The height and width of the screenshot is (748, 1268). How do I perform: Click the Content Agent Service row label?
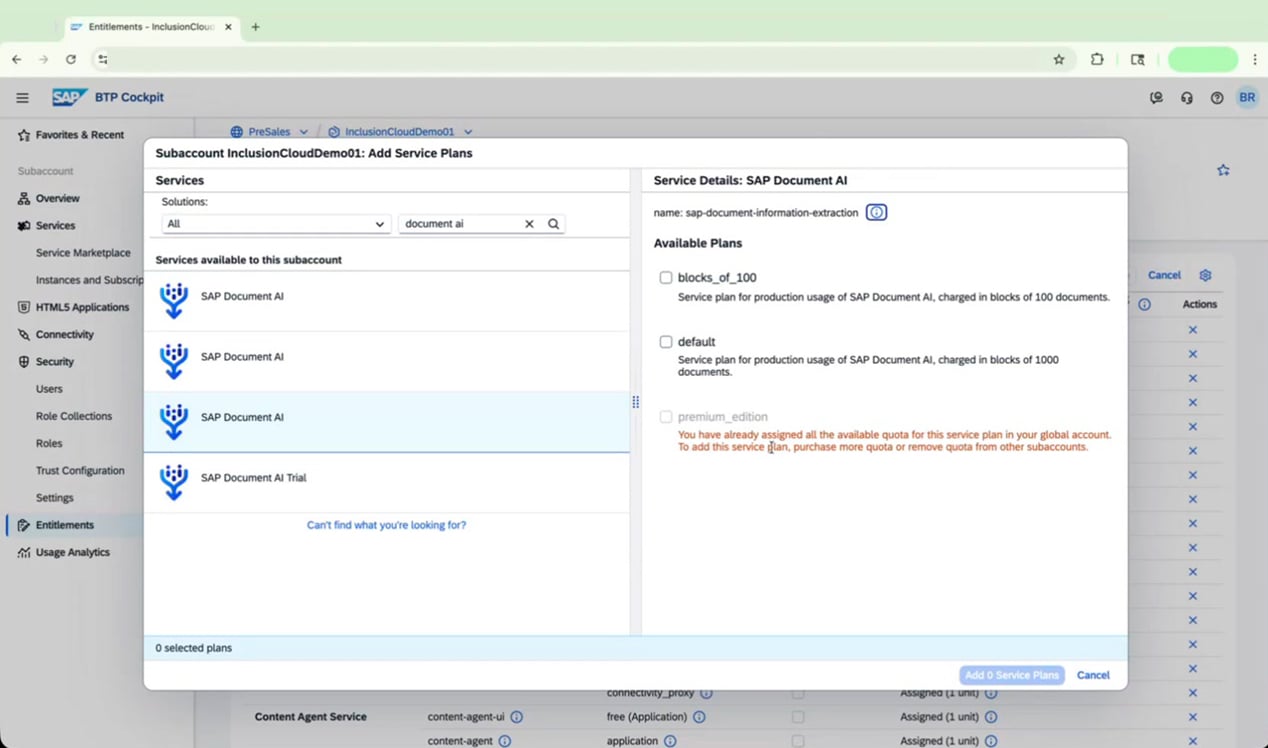coord(311,717)
